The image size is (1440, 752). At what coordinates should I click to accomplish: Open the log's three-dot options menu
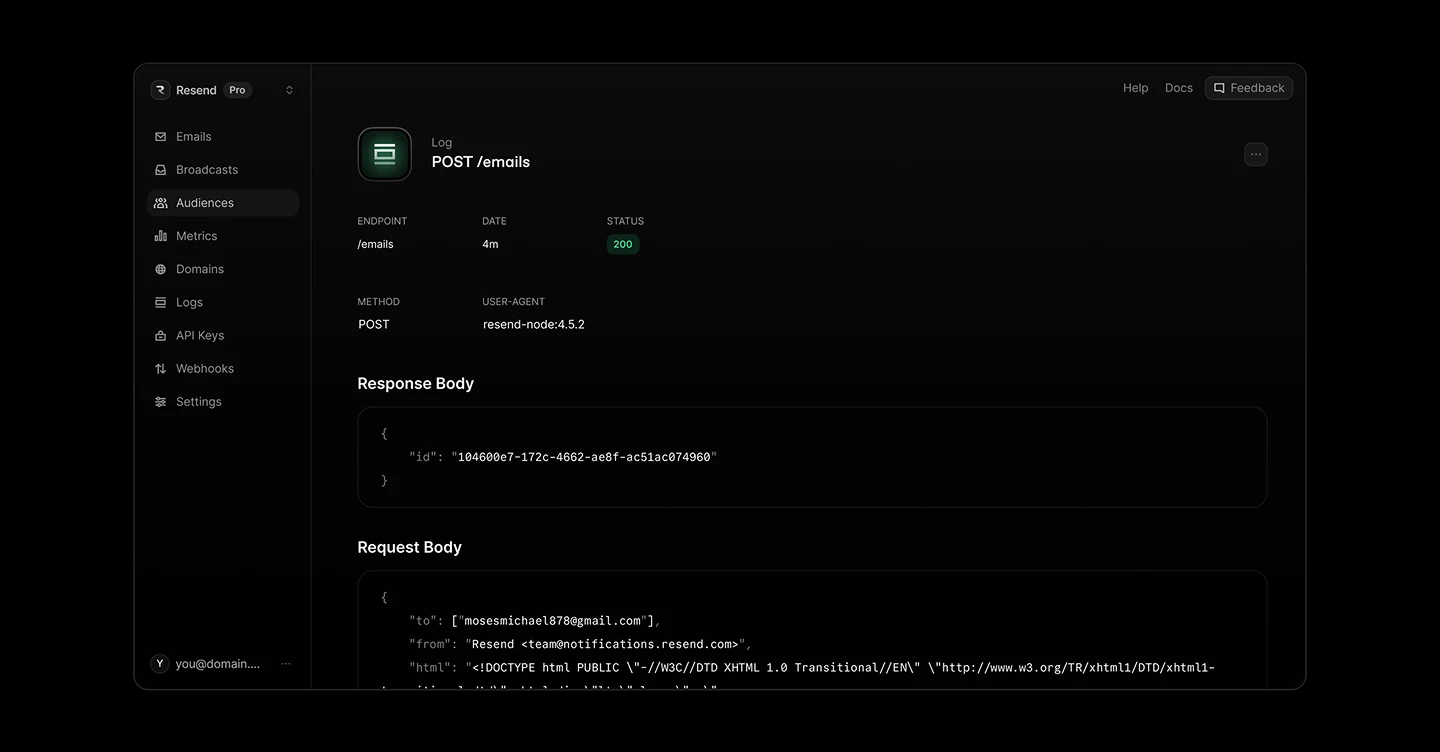tap(1256, 154)
